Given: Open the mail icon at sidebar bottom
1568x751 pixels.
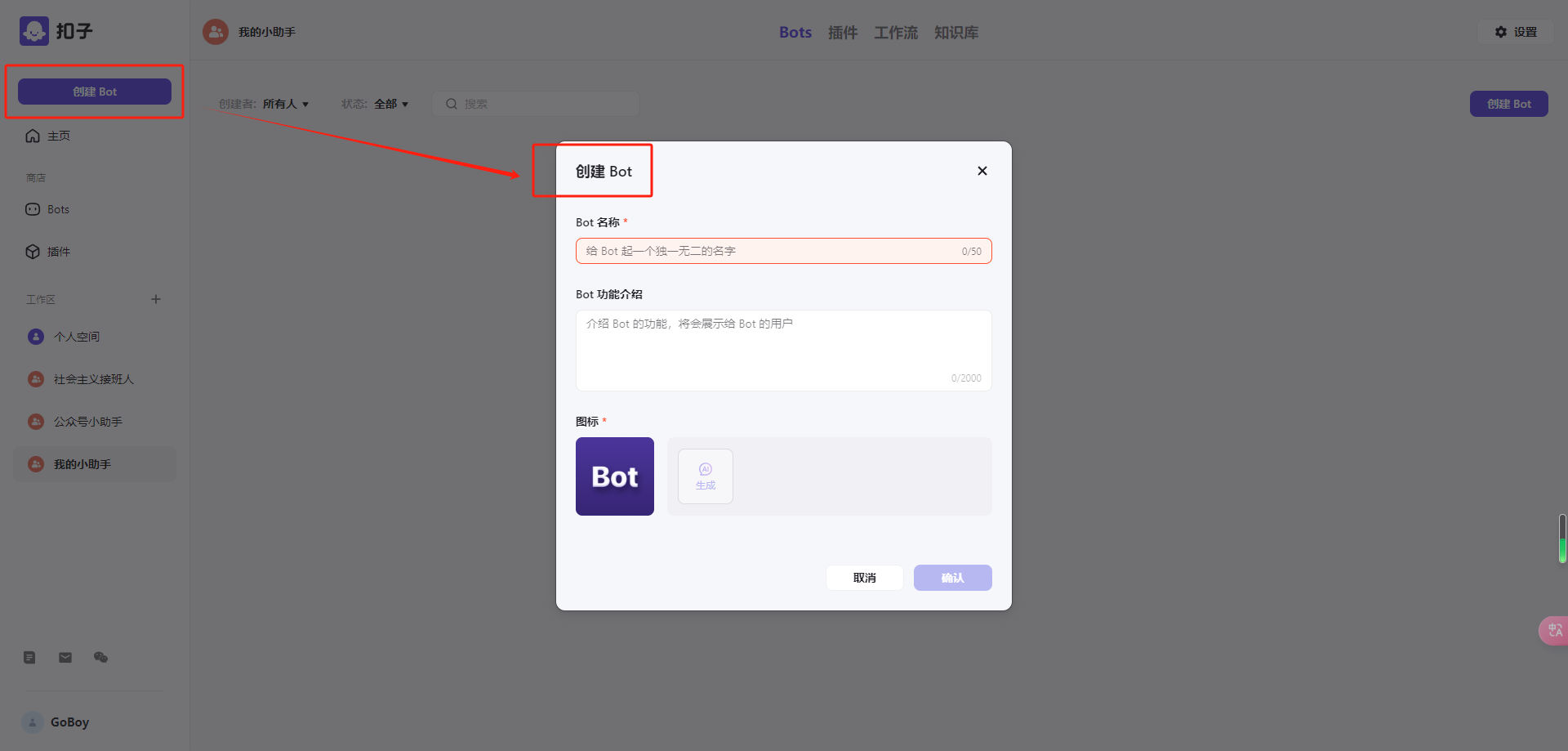Looking at the screenshot, I should click(x=65, y=657).
